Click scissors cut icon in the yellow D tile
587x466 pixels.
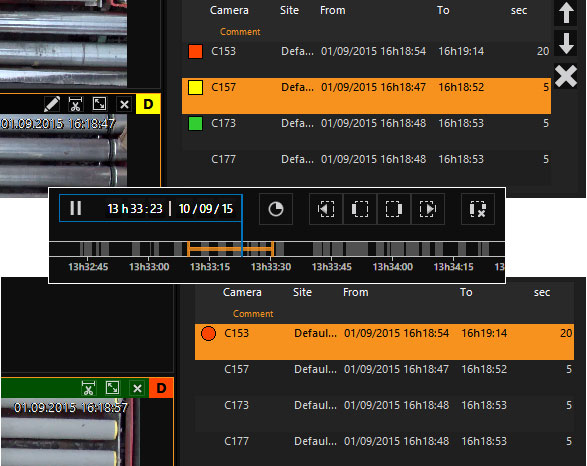[75, 104]
